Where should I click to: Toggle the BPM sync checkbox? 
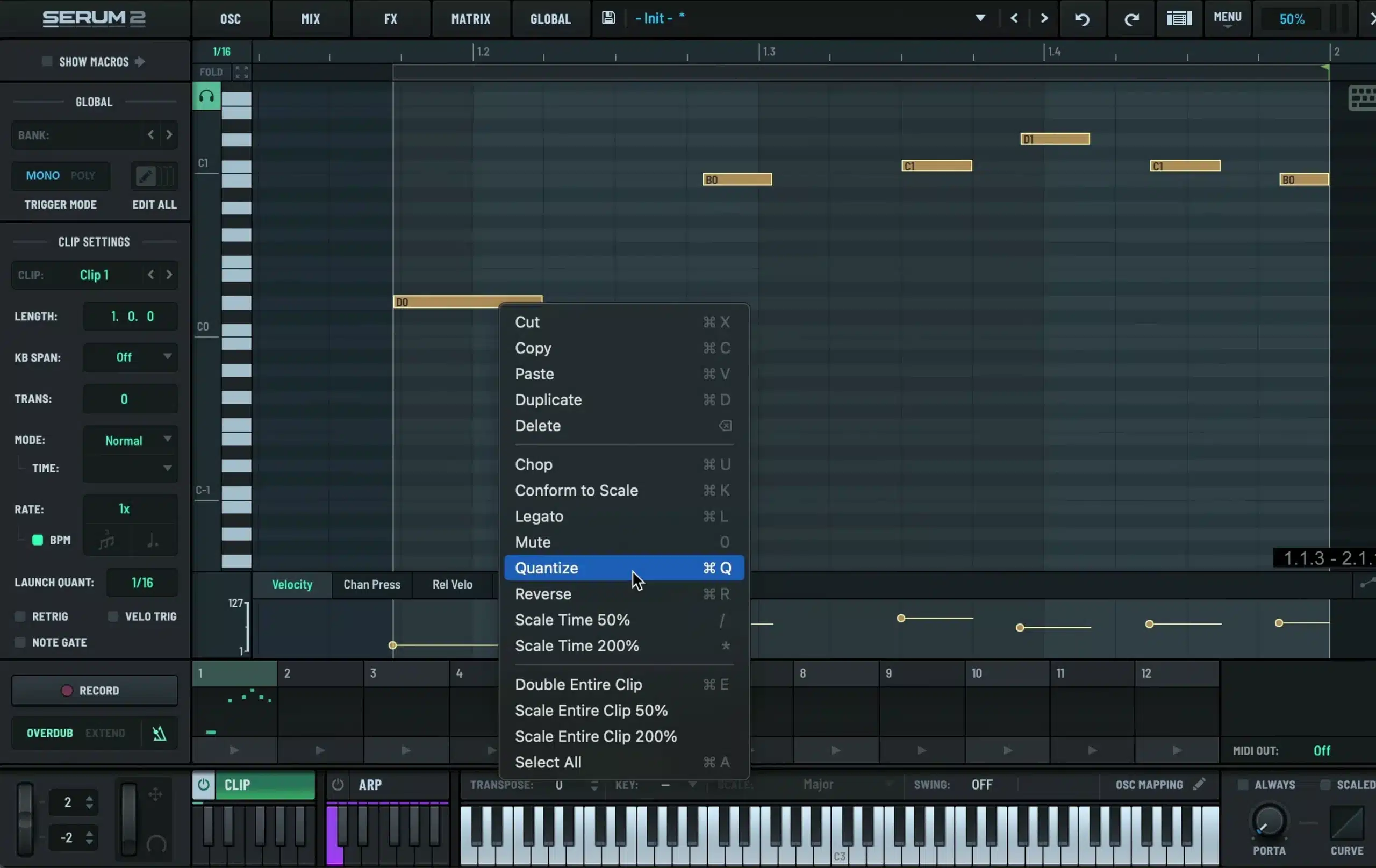(x=38, y=540)
